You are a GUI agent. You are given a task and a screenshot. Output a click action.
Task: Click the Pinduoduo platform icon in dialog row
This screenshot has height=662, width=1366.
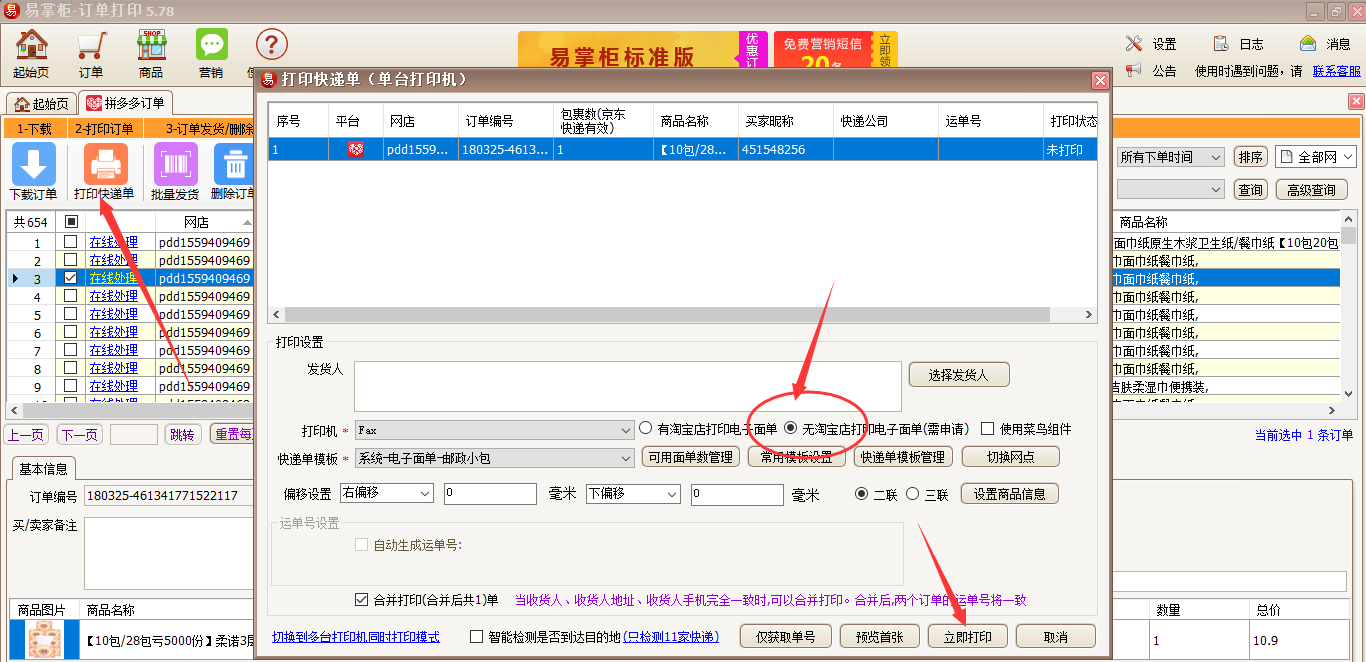click(356, 149)
